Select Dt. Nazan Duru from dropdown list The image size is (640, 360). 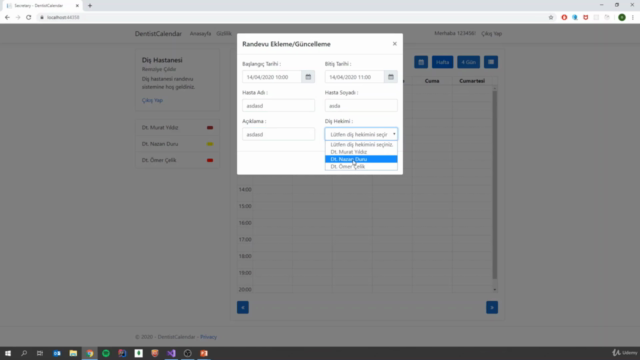[361, 159]
